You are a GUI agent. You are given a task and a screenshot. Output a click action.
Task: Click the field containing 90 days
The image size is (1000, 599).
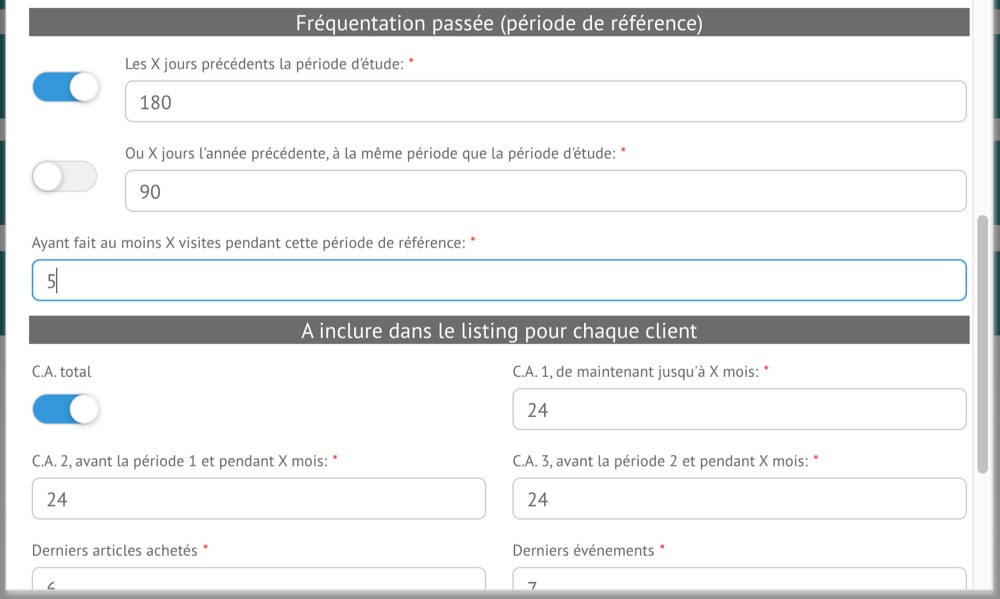coord(545,191)
